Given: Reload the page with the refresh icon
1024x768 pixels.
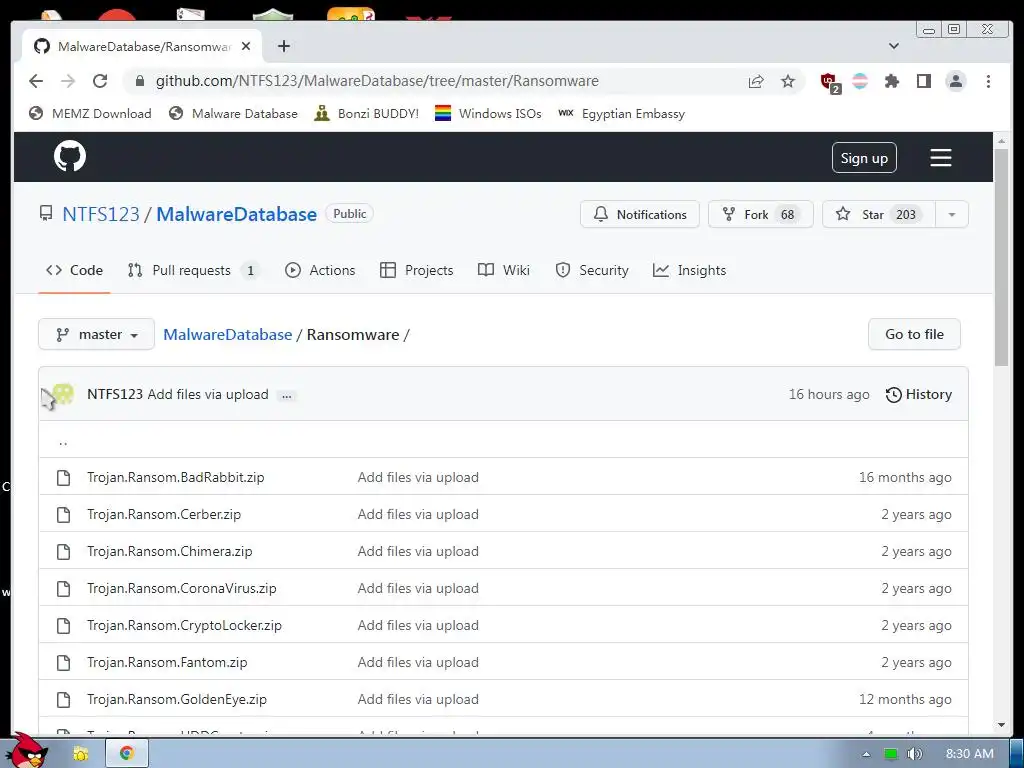Looking at the screenshot, I should (x=100, y=81).
